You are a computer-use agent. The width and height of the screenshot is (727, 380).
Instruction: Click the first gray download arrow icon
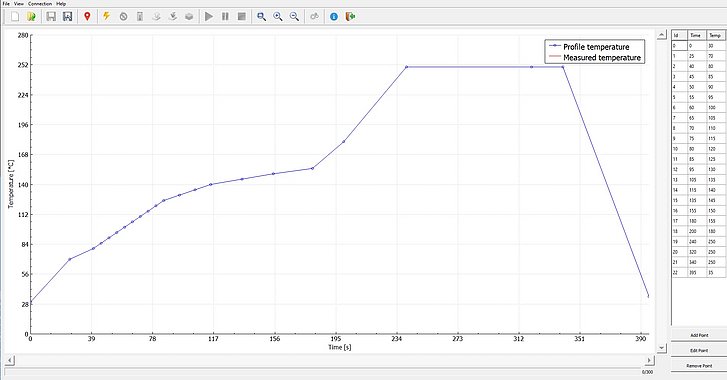pyautogui.click(x=156, y=17)
